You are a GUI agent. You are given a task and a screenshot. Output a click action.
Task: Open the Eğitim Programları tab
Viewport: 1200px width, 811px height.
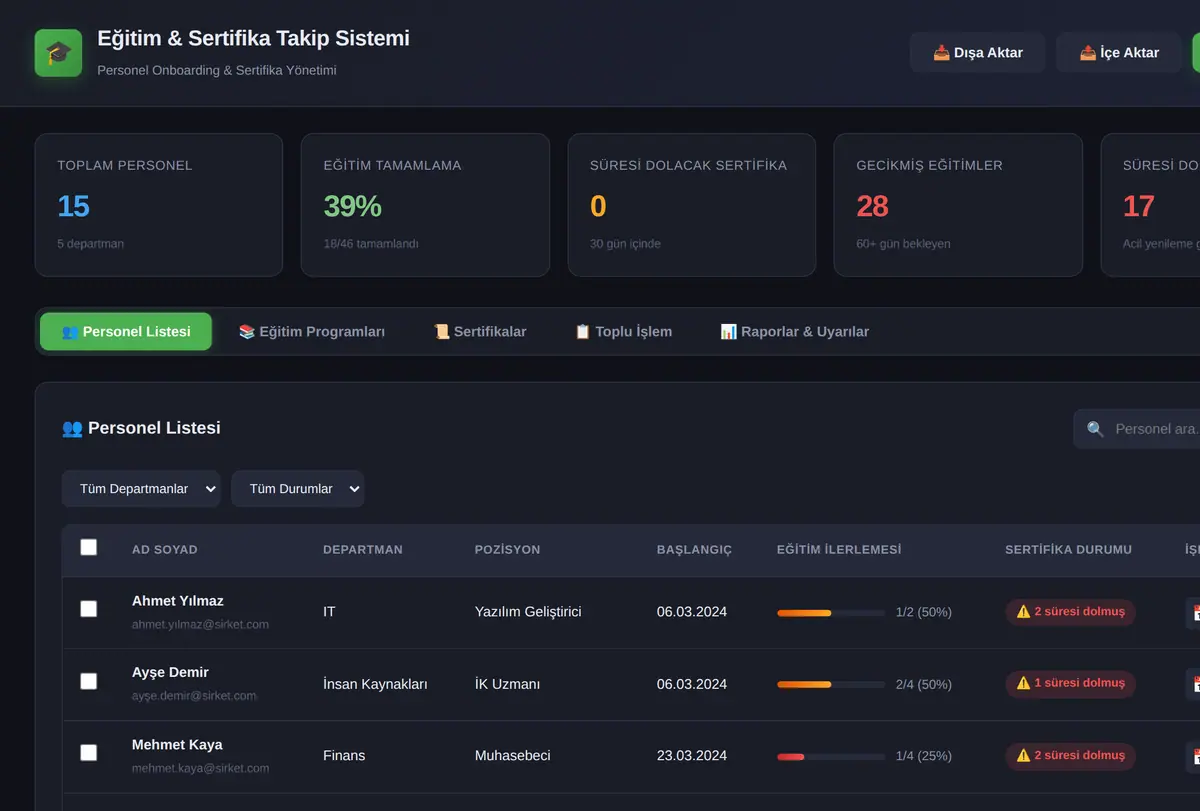pos(312,332)
